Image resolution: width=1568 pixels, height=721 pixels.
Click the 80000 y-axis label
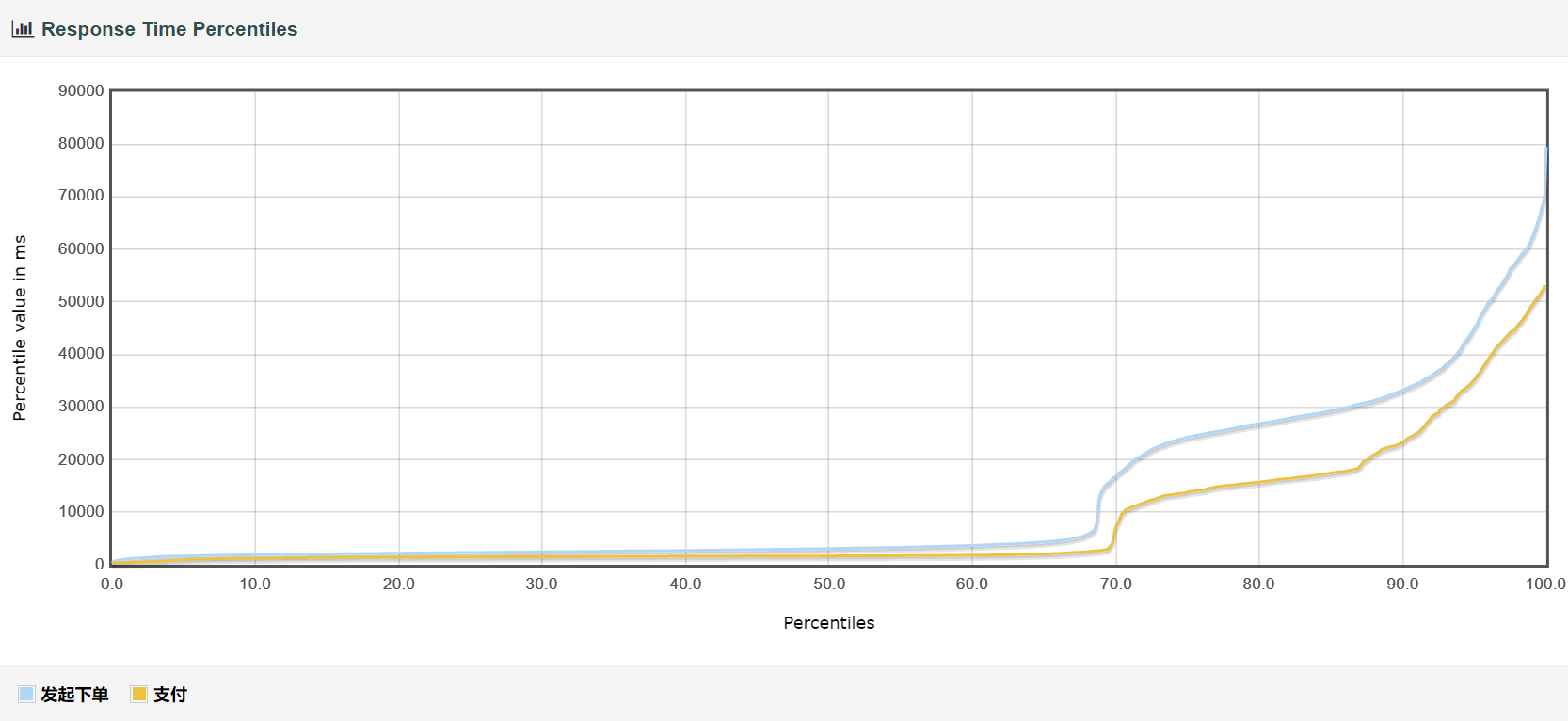pos(81,144)
